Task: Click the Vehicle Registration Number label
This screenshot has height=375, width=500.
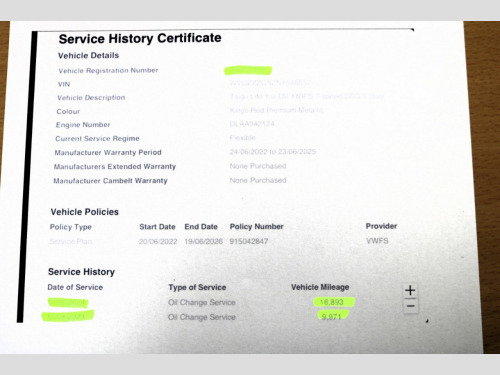Action: click(108, 70)
